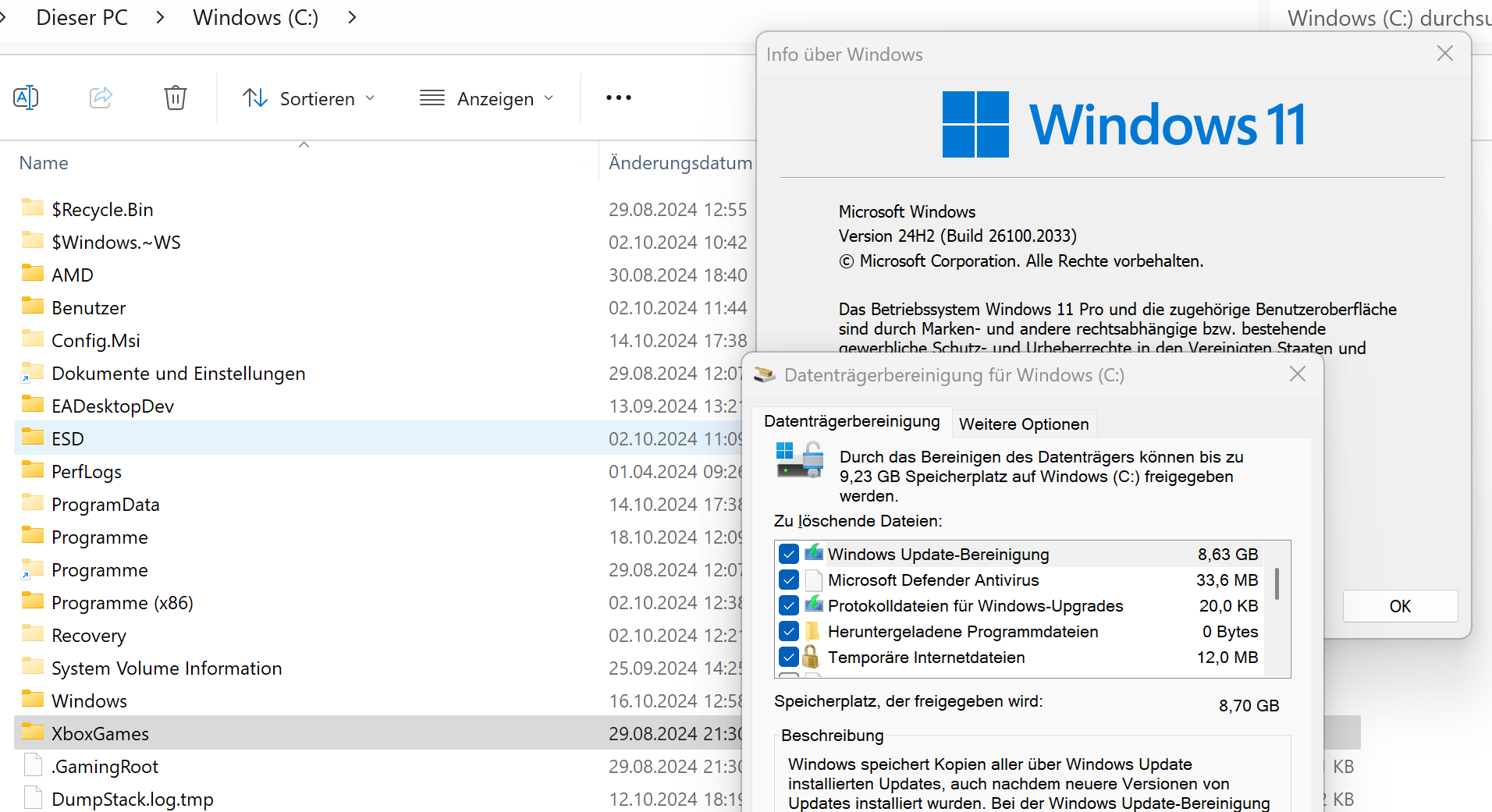Click the Microsoft Defender Antivirus item icon
1492x812 pixels.
(x=814, y=580)
